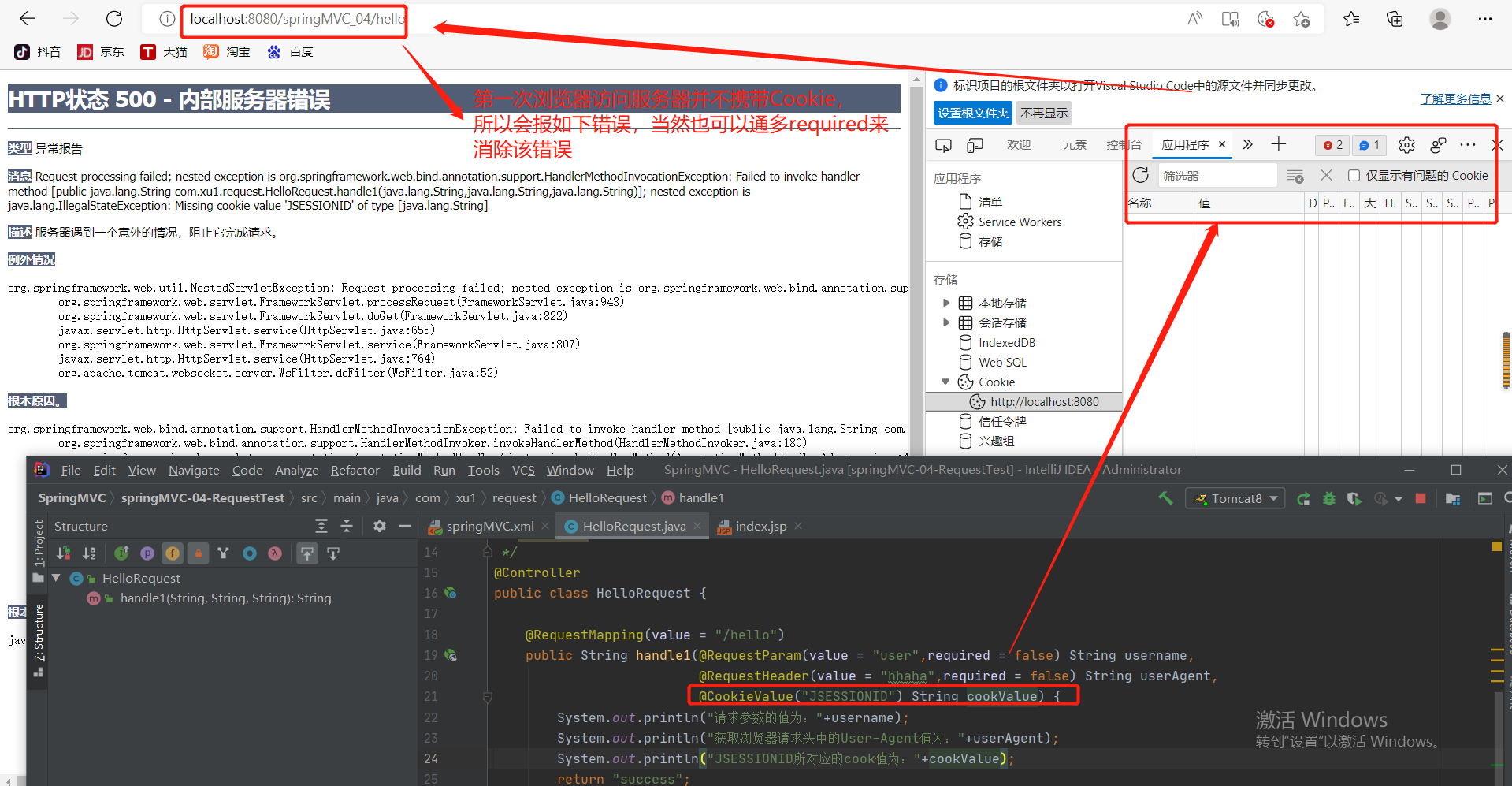
Task: Clear all cookies icon in DevTools
Action: pos(1326,175)
